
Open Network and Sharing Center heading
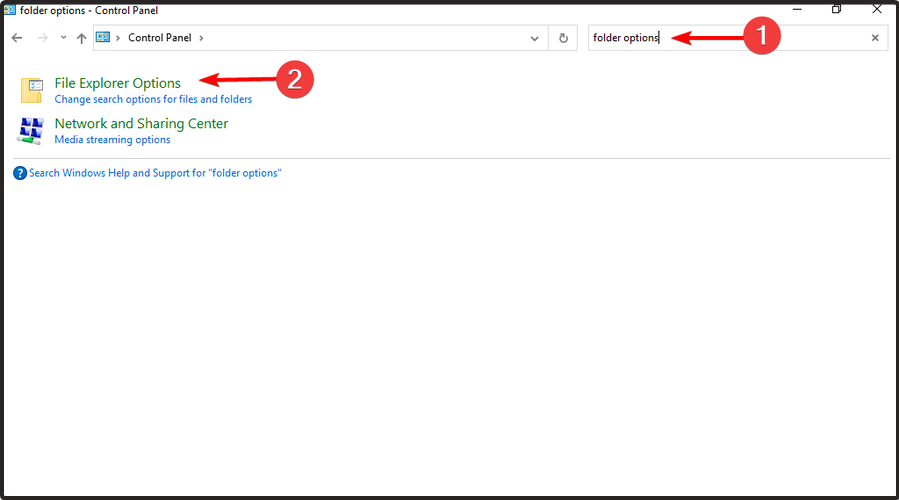(141, 123)
